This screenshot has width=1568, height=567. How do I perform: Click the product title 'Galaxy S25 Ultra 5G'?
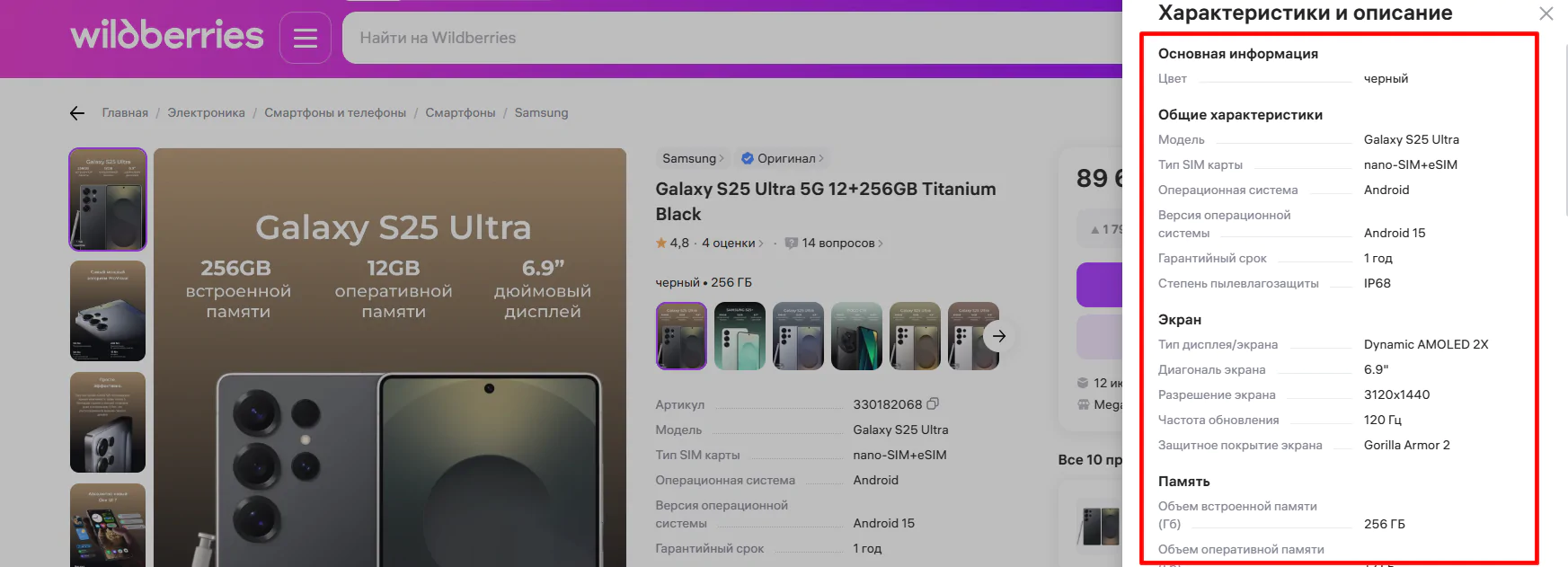click(826, 201)
